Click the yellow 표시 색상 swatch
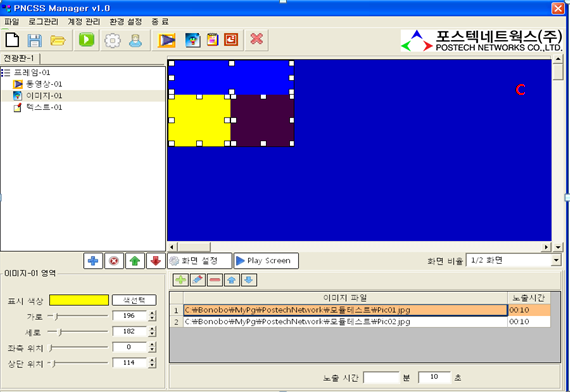Viewport: 570px width, 392px height. tap(79, 300)
